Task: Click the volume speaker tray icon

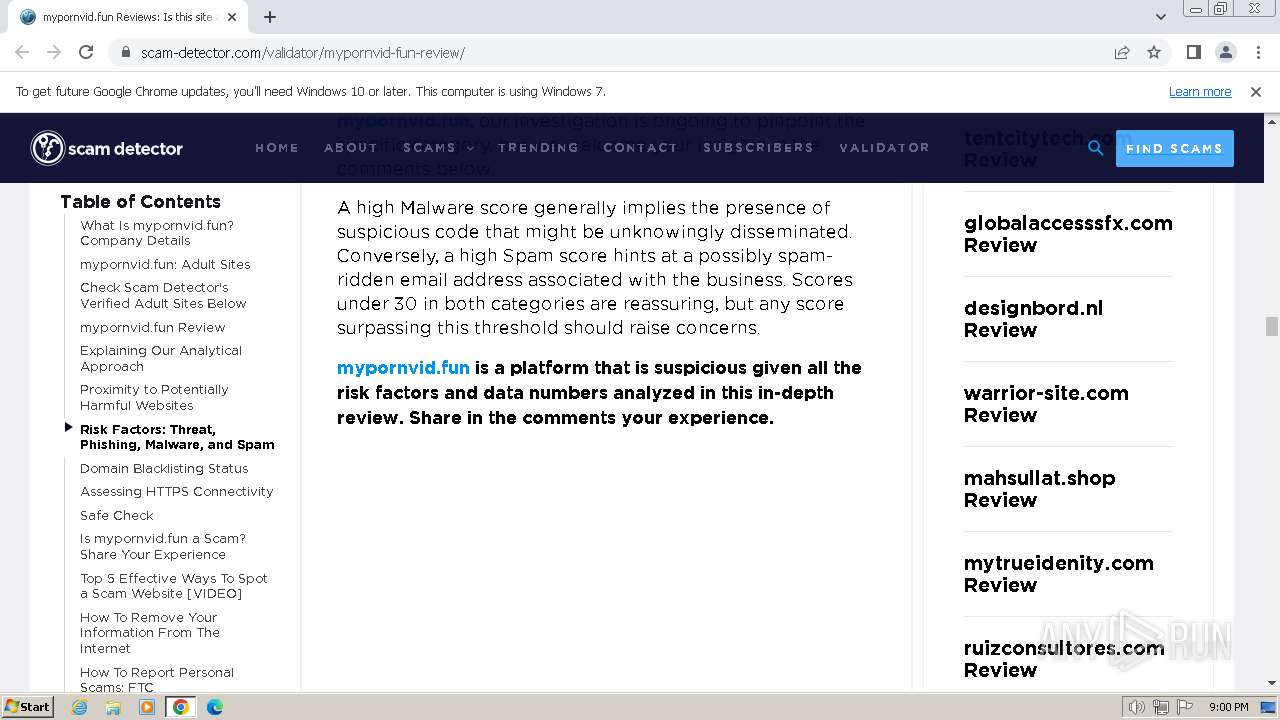Action: pos(1136,707)
